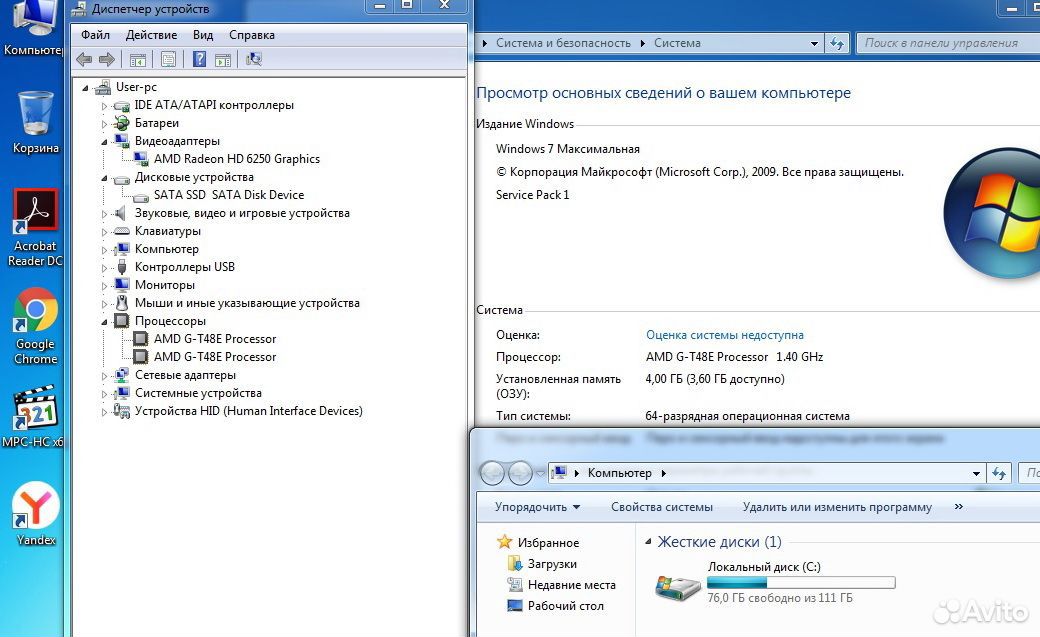This screenshot has height=637, width=1040.
Task: Expand Устройства HID node
Action: tap(104, 411)
